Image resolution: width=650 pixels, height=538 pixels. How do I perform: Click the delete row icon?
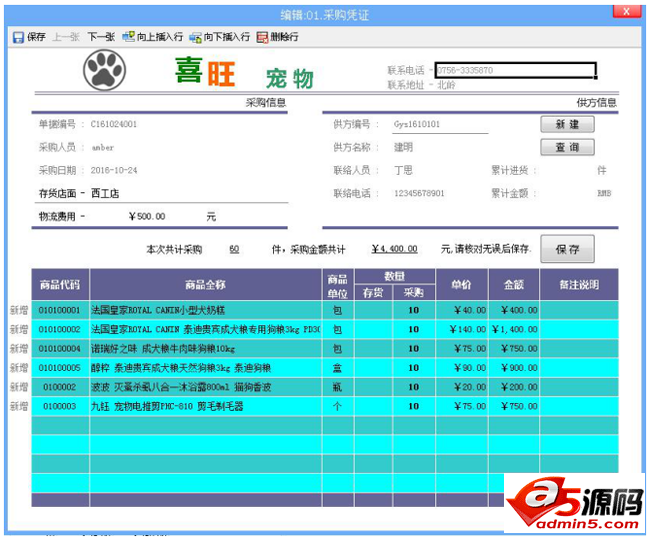pos(262,37)
